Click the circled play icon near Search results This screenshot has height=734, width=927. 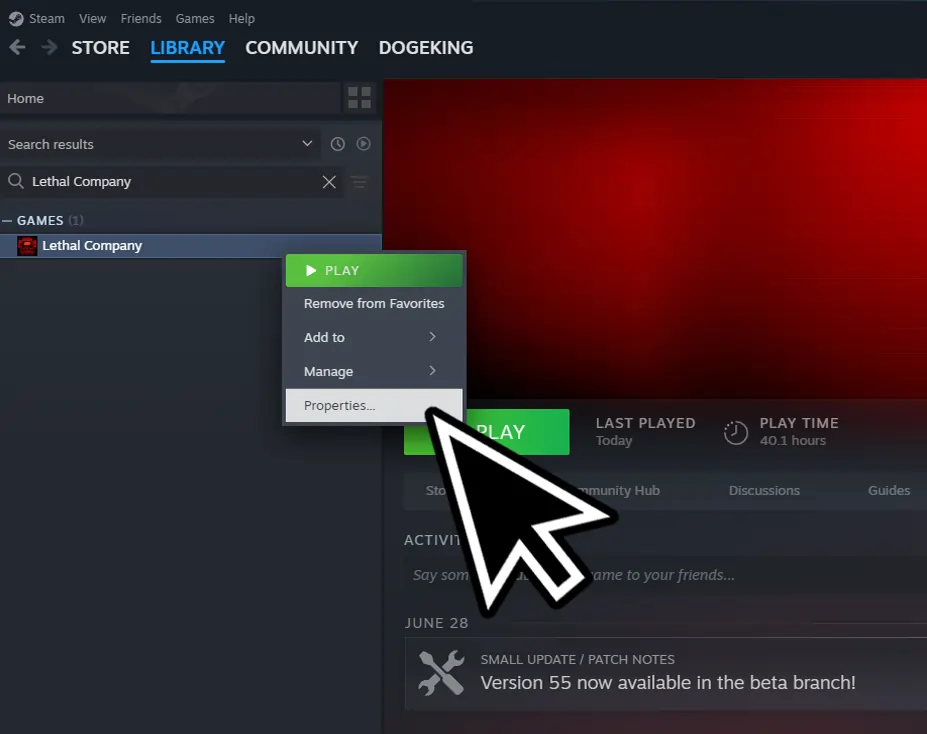point(363,144)
